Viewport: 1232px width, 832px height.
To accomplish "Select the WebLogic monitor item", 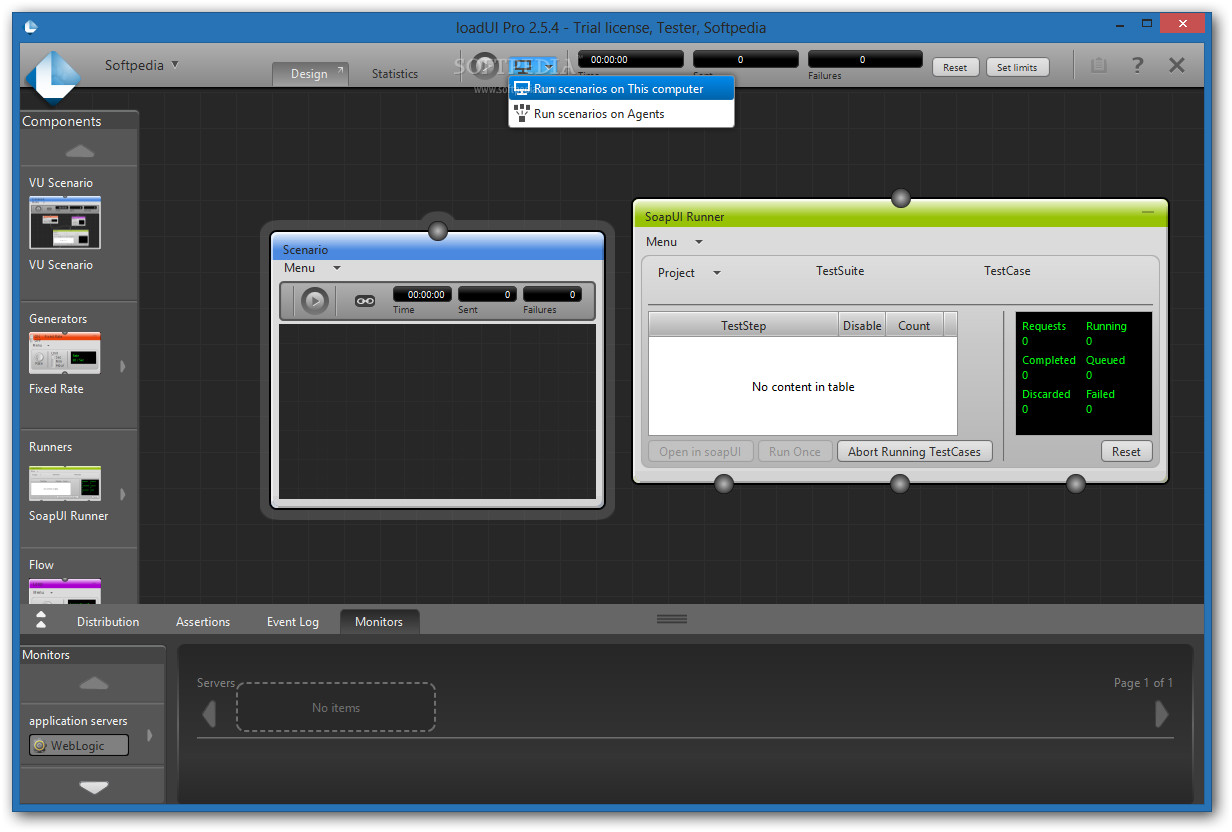I will tap(79, 745).
